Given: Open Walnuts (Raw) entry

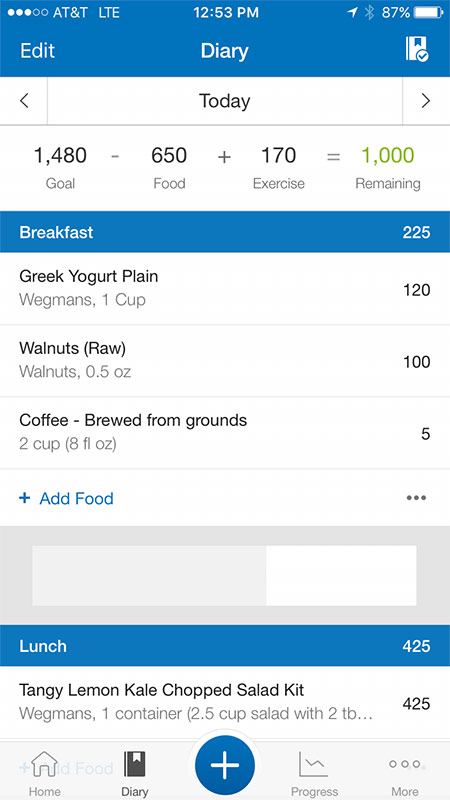Looking at the screenshot, I should click(225, 361).
